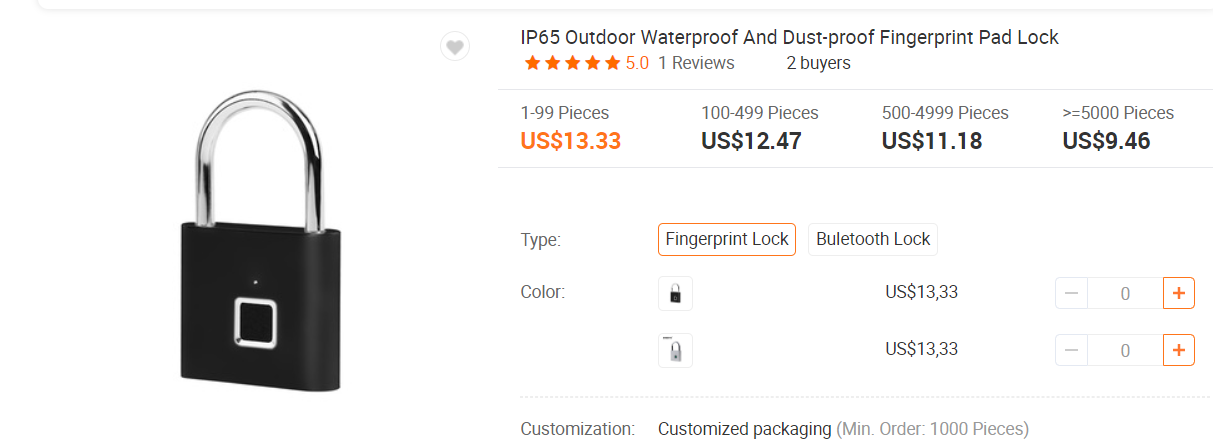Pick the black padlock color swatch
Image resolution: width=1213 pixels, height=444 pixels.
click(675, 293)
